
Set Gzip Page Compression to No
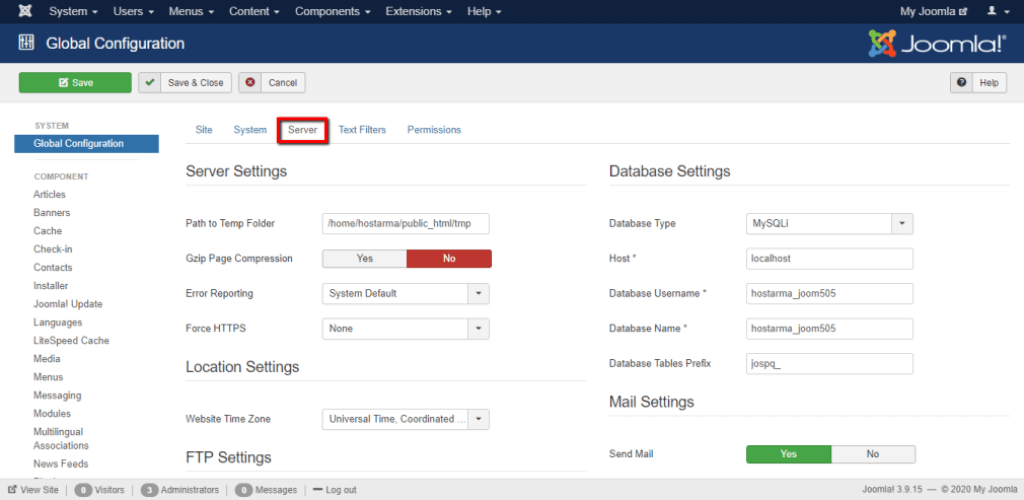click(449, 258)
